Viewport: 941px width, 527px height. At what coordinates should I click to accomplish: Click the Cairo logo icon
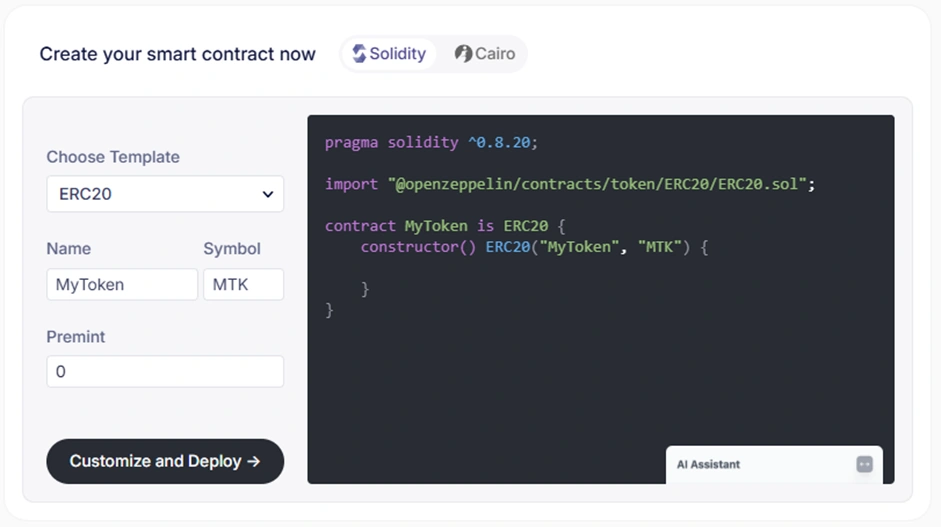point(463,54)
